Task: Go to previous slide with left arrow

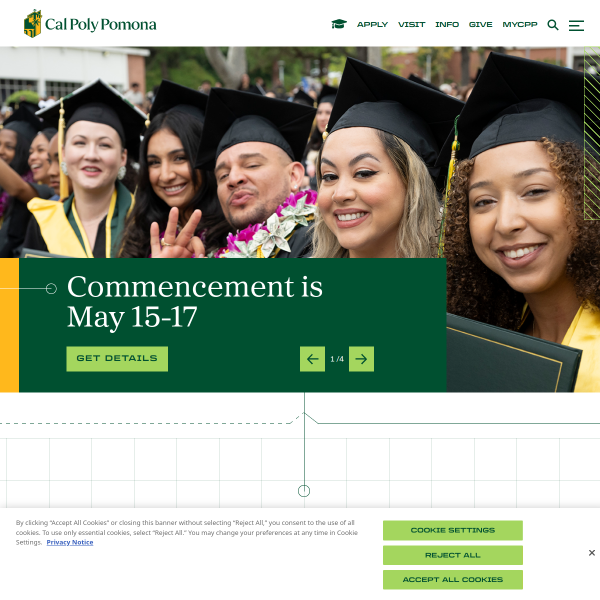Action: pyautogui.click(x=312, y=359)
